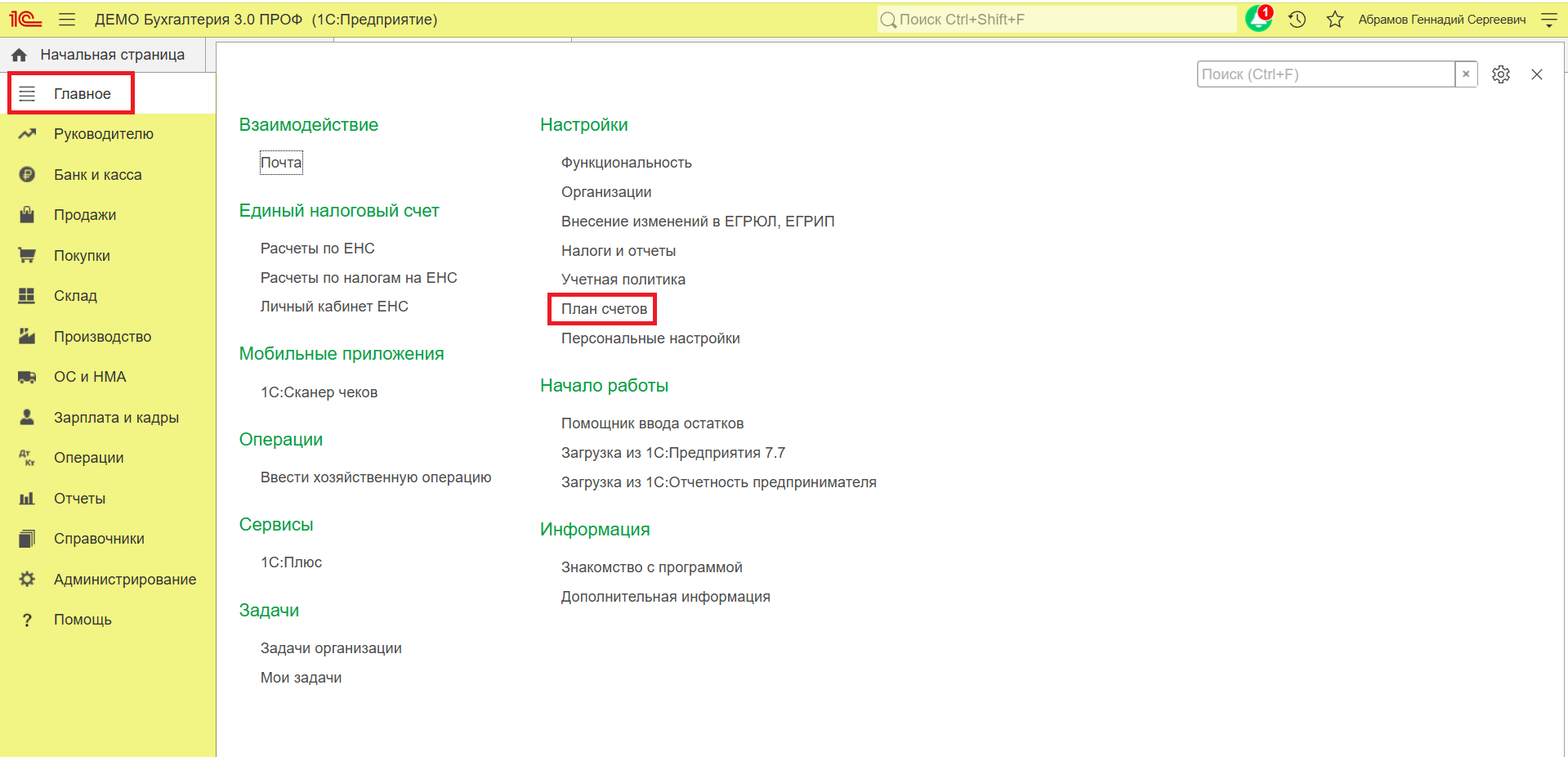
Task: Open the notifications bell icon
Action: coord(1258,19)
